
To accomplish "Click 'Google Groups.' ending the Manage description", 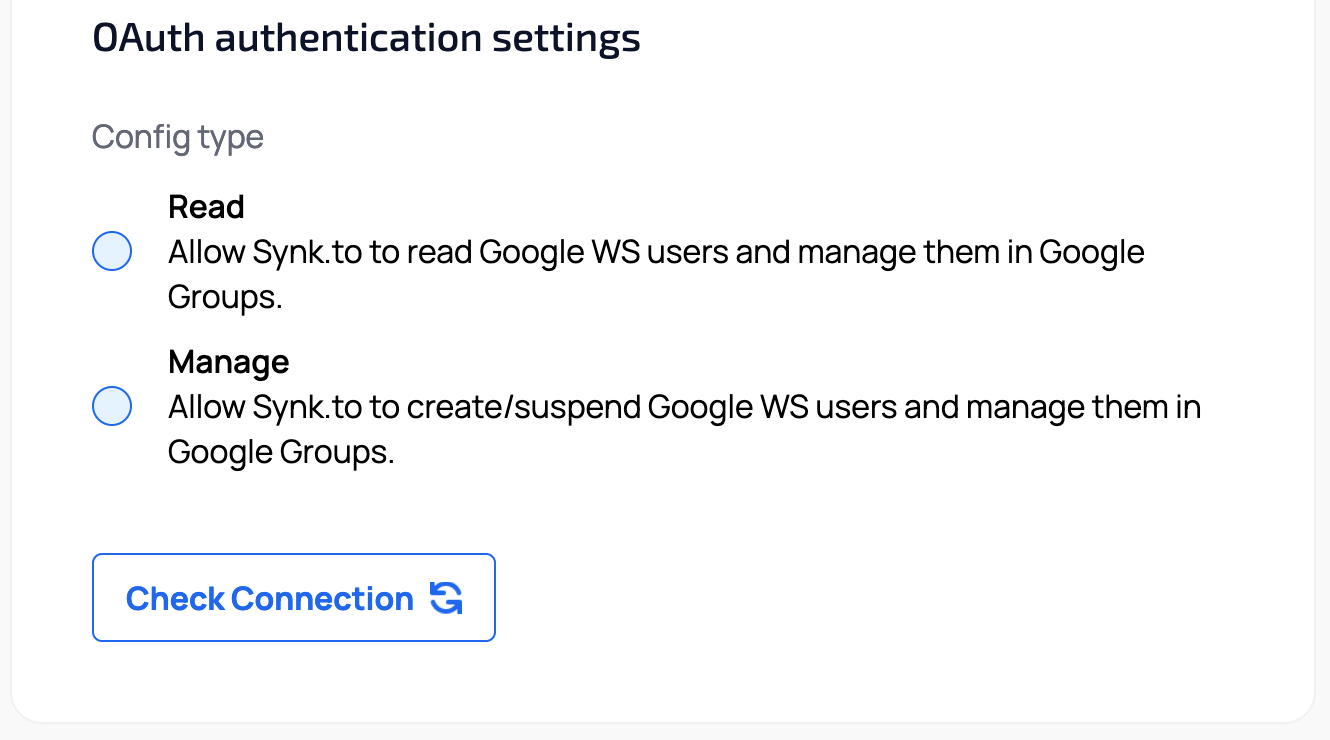I will [281, 453].
